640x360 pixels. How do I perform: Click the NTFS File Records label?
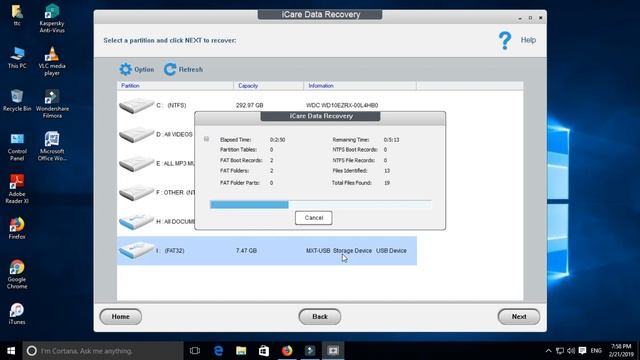353,160
